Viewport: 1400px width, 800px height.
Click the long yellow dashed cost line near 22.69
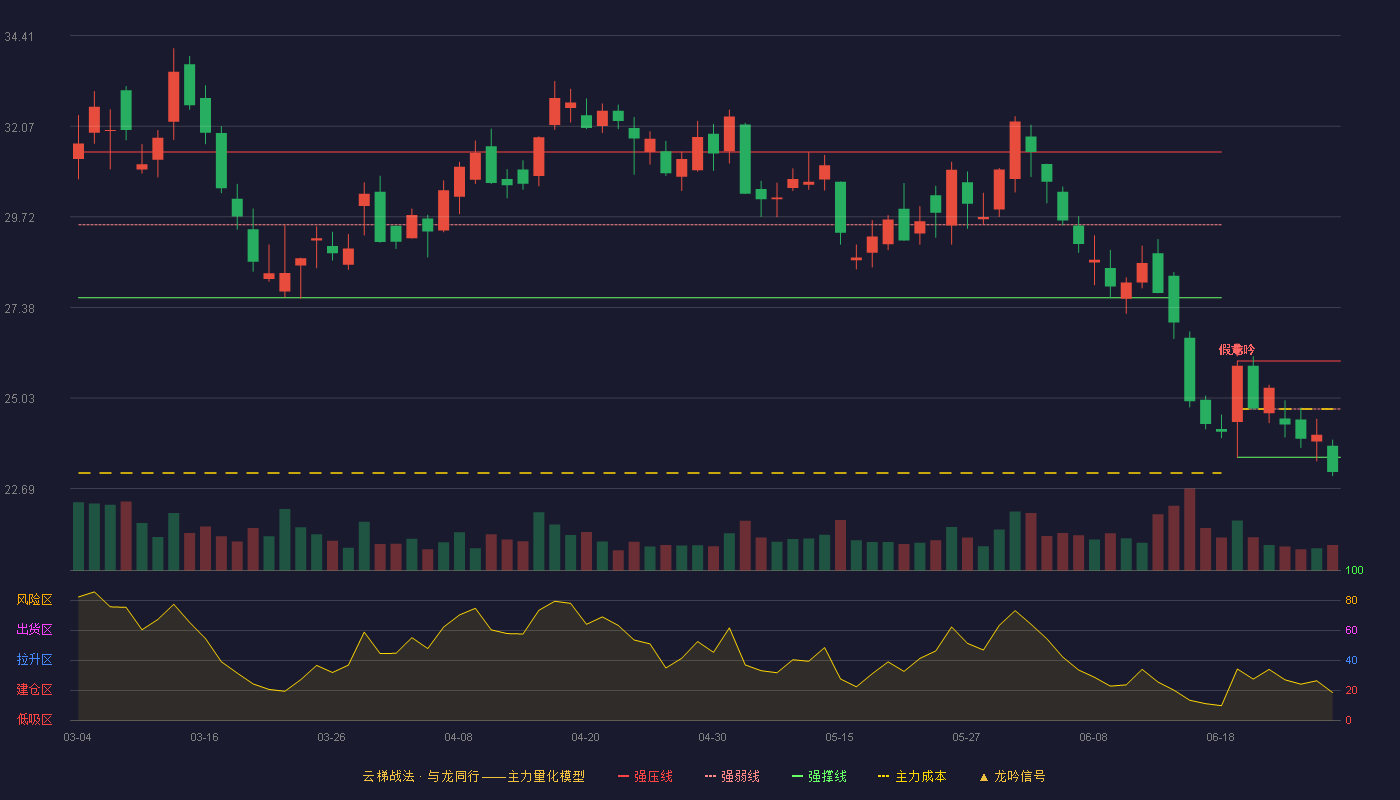(650, 473)
